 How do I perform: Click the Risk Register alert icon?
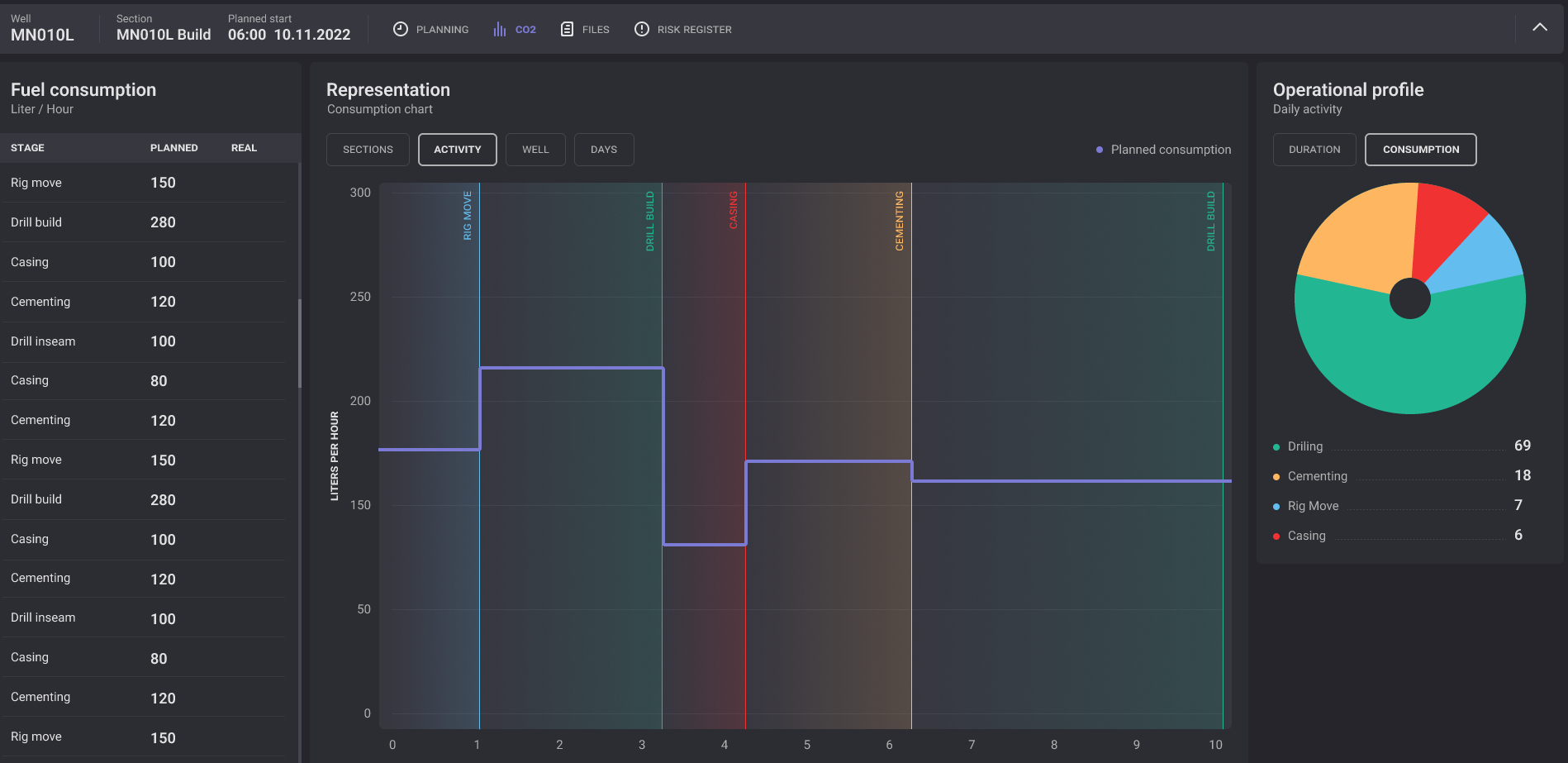pos(642,29)
